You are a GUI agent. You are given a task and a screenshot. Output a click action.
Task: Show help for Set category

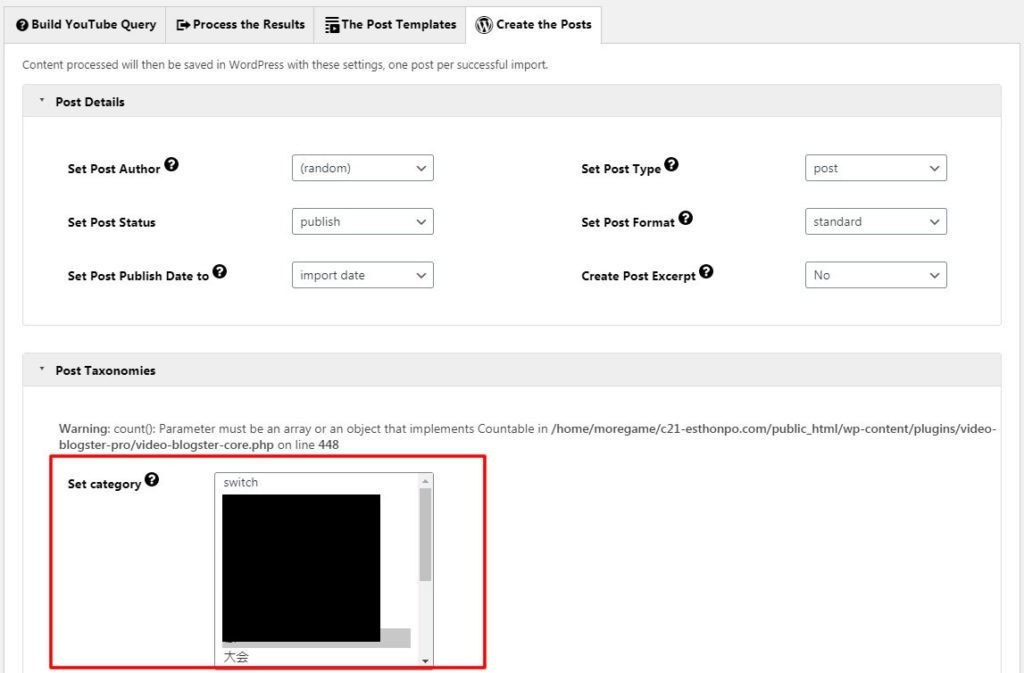(x=152, y=480)
